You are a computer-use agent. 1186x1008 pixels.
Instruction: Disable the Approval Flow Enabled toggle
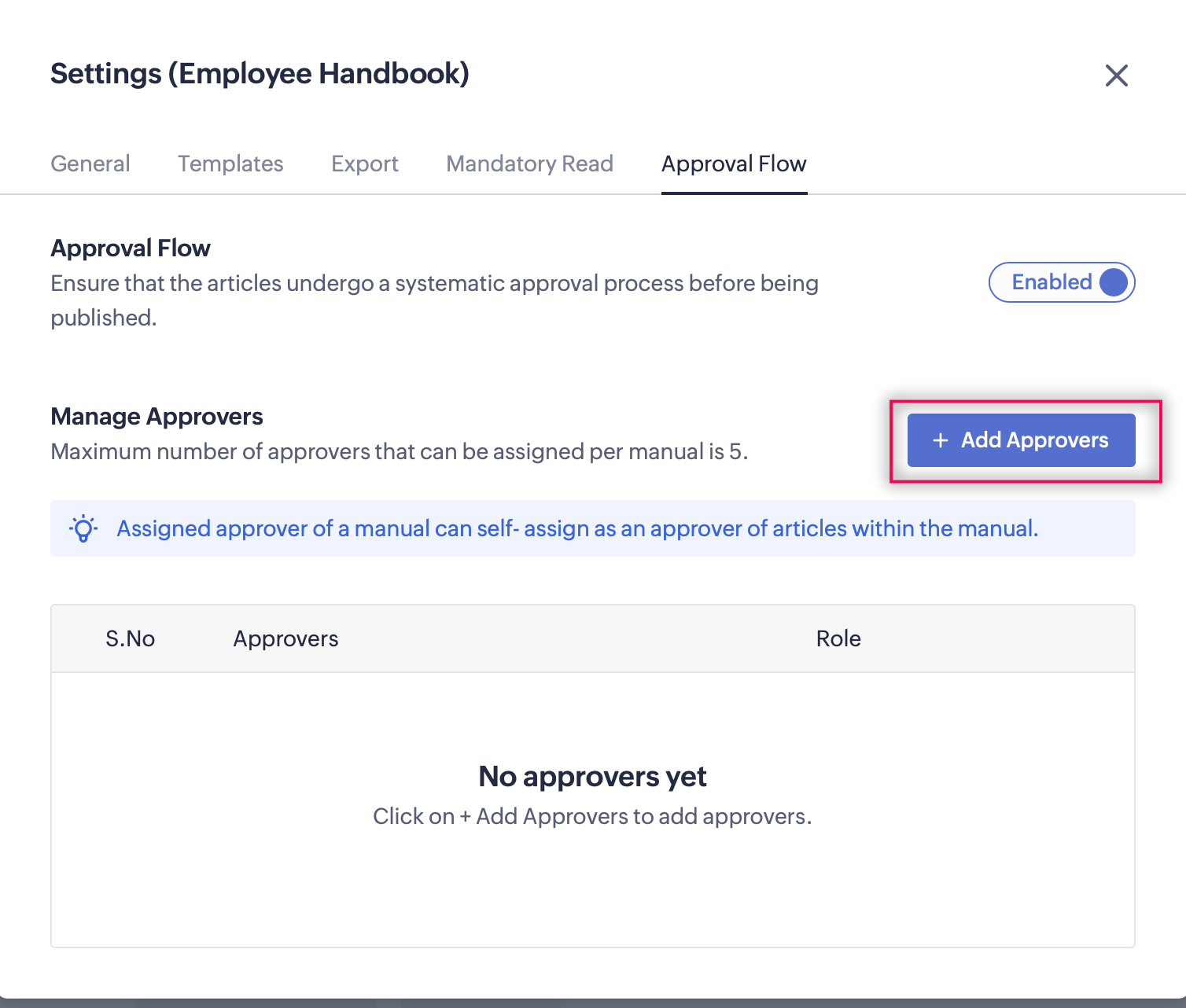(x=1062, y=282)
